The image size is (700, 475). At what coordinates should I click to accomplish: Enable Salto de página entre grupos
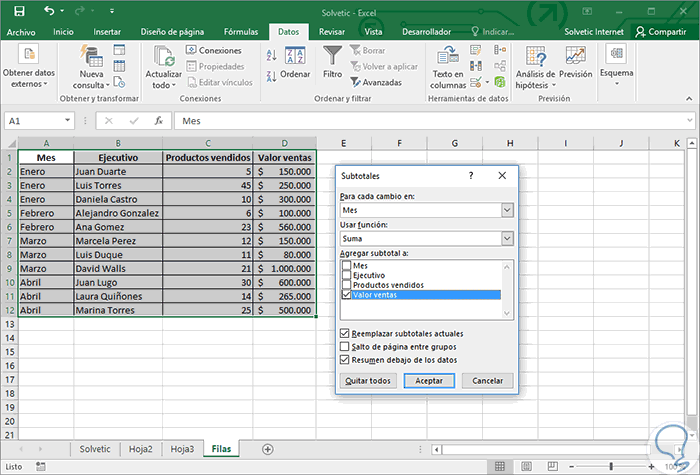click(345, 346)
